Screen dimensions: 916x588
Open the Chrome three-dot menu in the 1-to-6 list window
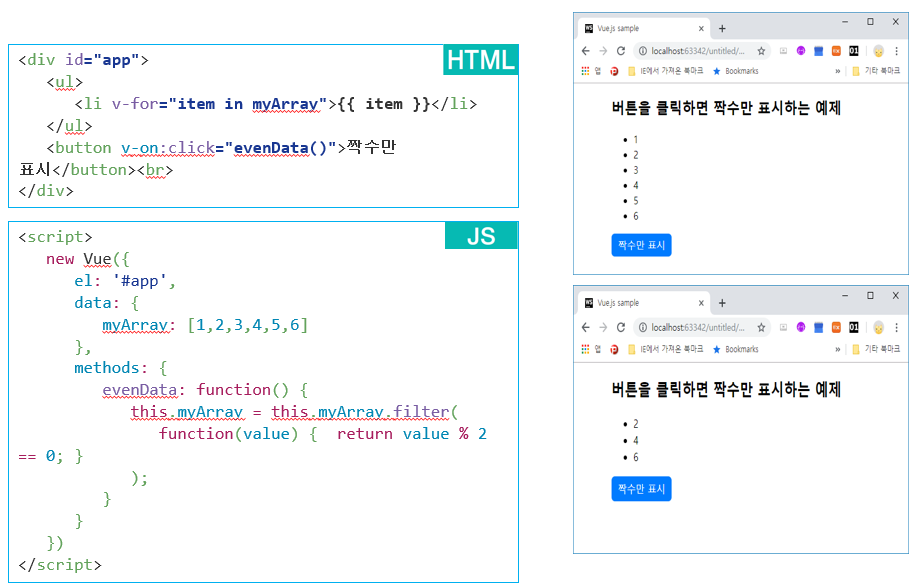click(897, 51)
